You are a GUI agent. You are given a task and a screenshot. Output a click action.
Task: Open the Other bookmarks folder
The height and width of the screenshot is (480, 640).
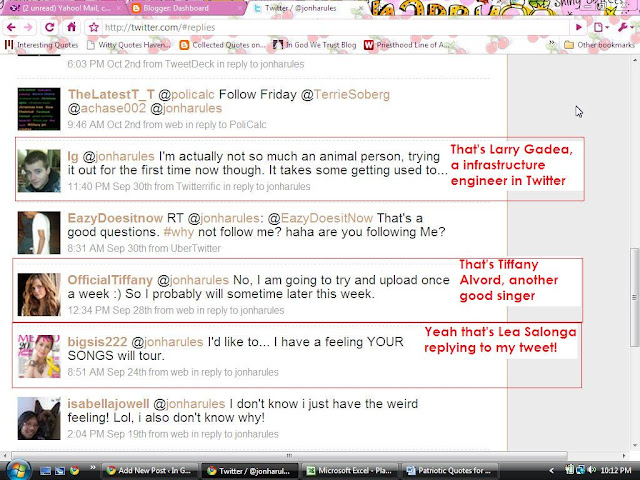[x=599, y=45]
